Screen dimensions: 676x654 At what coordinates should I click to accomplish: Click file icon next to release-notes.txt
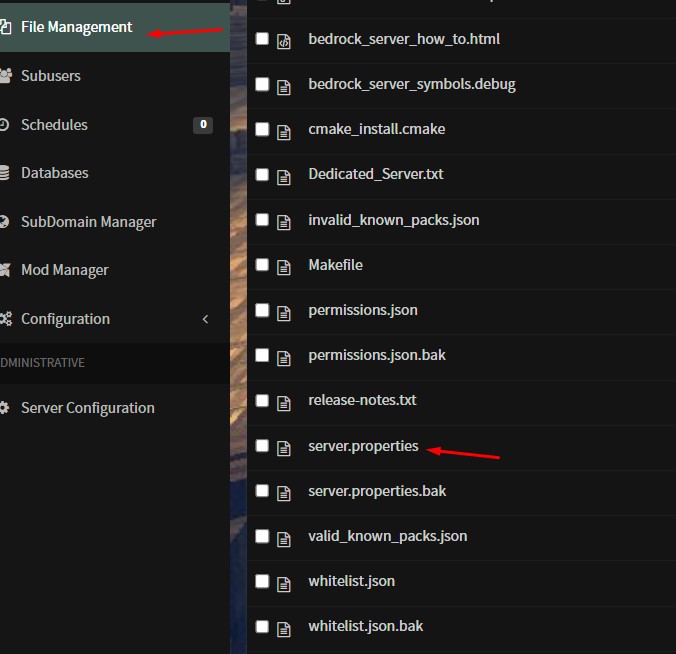coord(283,403)
